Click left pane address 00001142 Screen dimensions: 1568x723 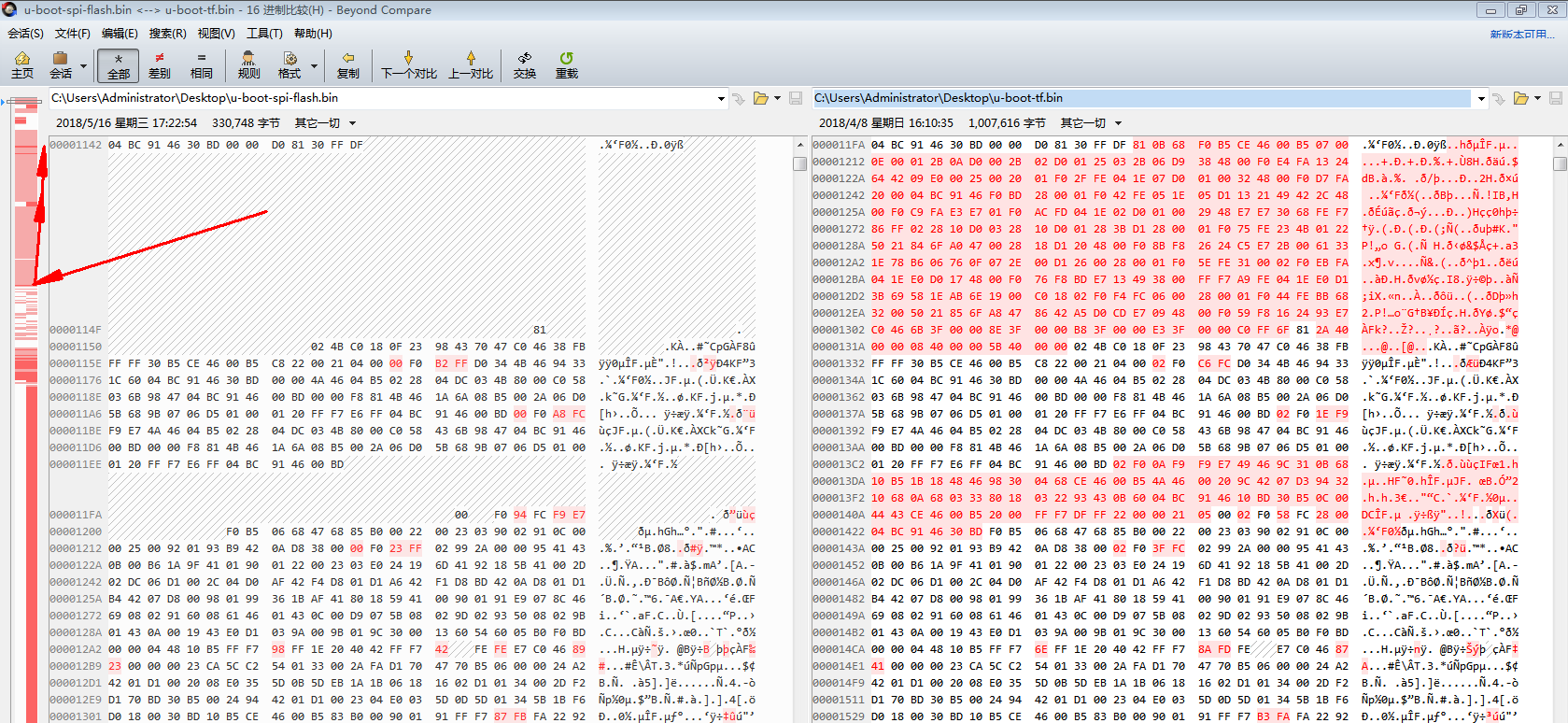(x=76, y=145)
